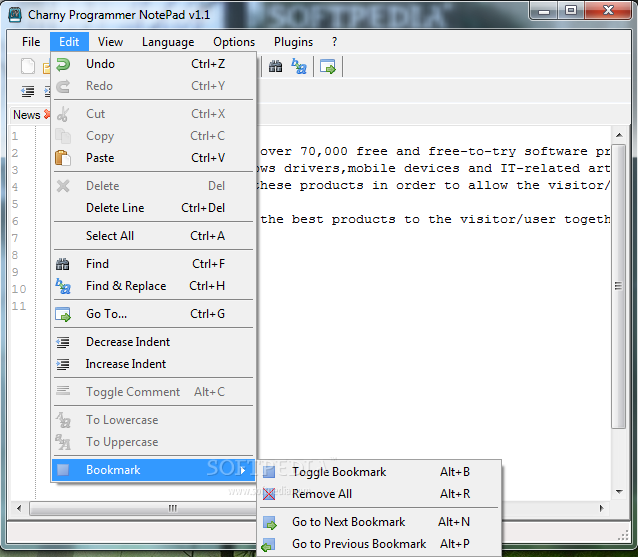The width and height of the screenshot is (638, 557).
Task: Choose Paste from the Edit menu
Action: tap(153, 158)
